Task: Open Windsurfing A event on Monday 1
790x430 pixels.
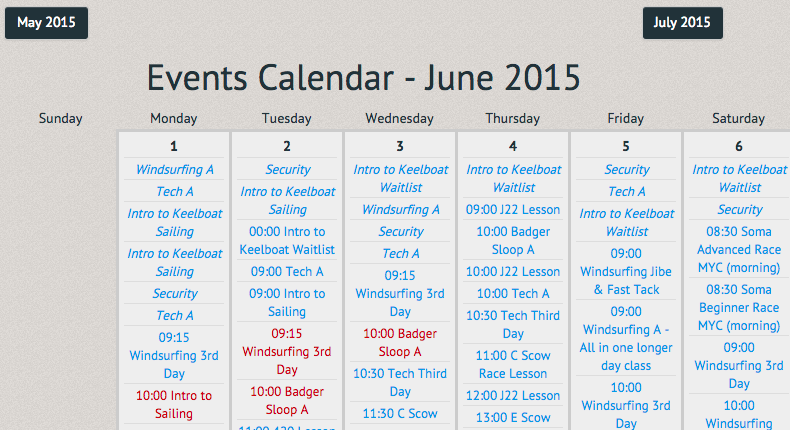Action: pyautogui.click(x=174, y=169)
